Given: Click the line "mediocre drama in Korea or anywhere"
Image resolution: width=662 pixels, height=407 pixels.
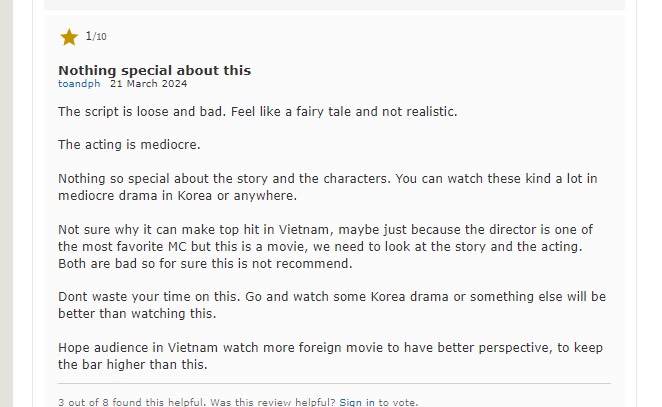Looking at the screenshot, I should 177,196.
